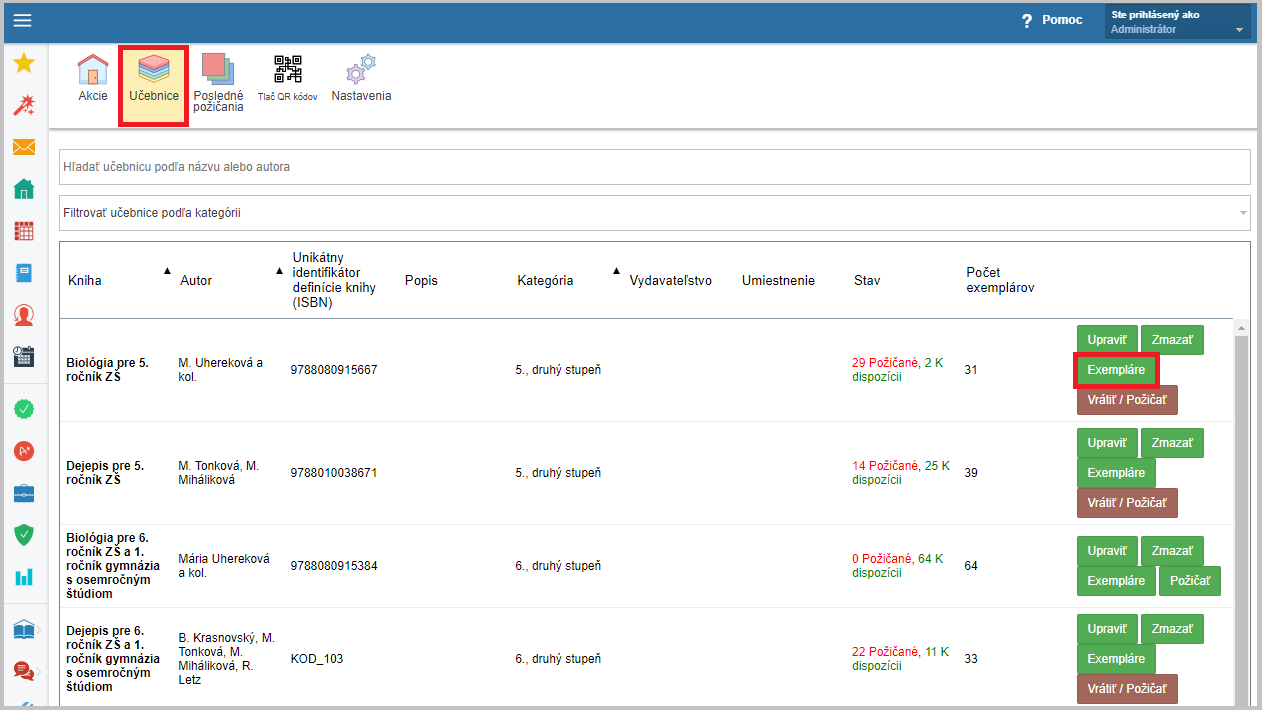Open the orange envelope messages icon

click(24, 147)
